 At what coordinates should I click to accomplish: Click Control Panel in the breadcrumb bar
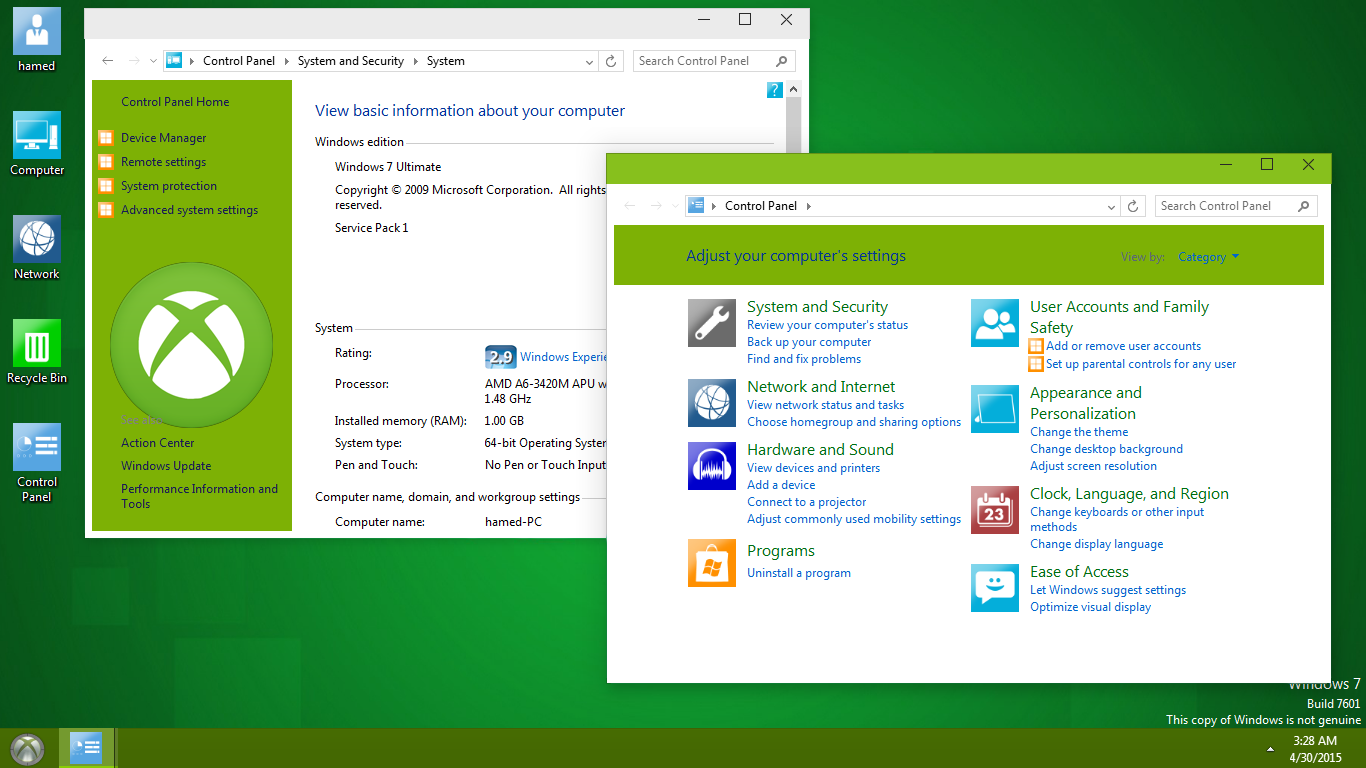click(761, 205)
